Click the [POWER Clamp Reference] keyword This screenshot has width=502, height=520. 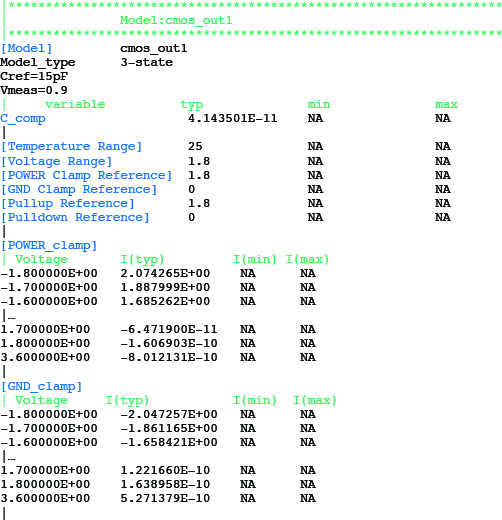click(86, 175)
